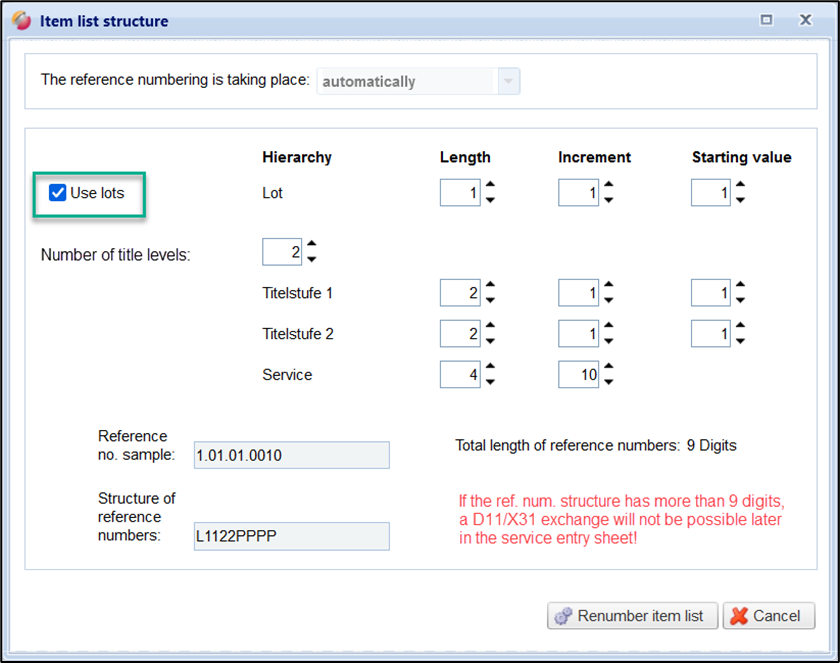Click the app icon in title bar

coord(21,21)
